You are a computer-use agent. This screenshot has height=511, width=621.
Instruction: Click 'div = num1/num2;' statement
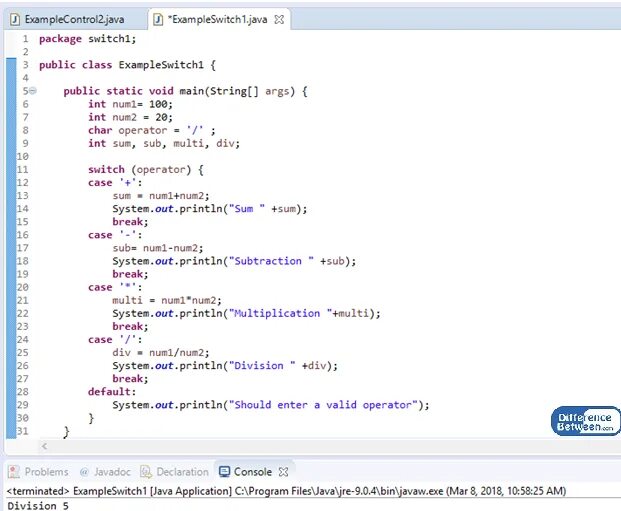click(x=161, y=353)
